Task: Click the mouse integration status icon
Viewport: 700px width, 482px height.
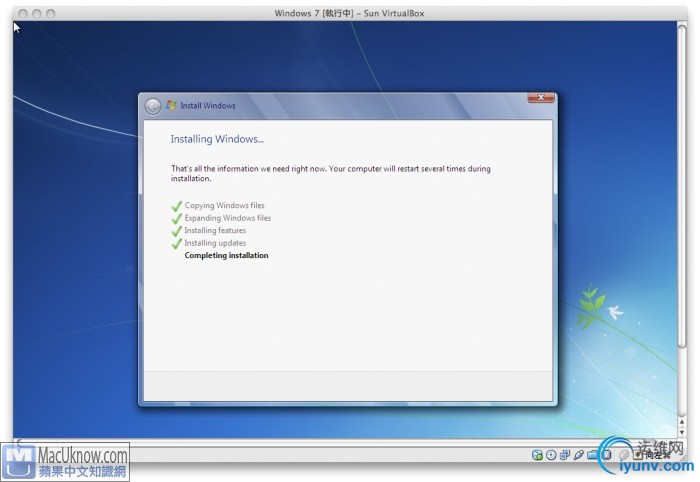Action: tap(624, 455)
